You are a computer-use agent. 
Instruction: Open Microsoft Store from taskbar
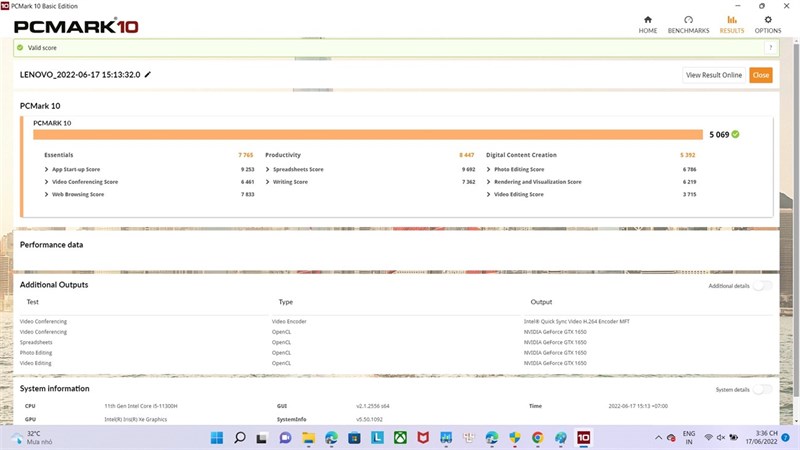pos(354,438)
